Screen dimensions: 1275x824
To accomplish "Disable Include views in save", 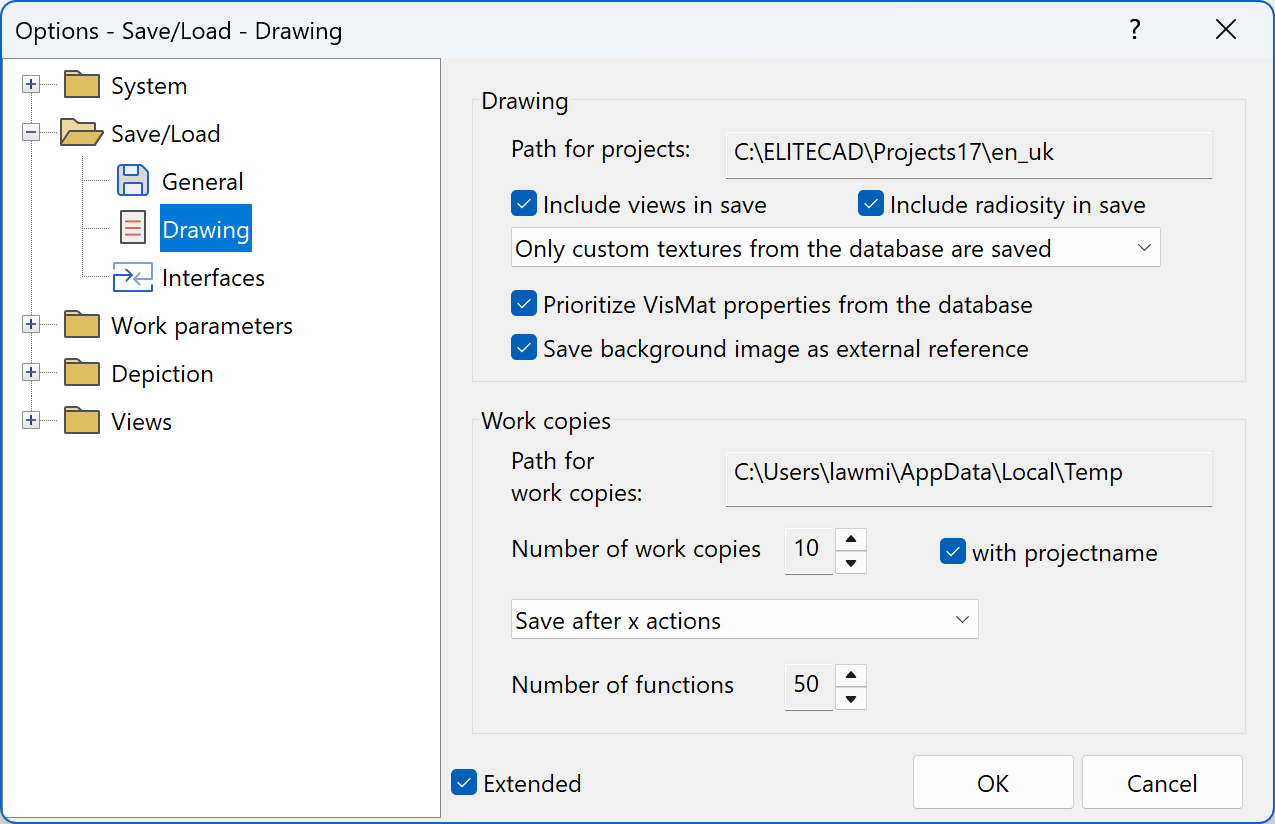I will [x=523, y=203].
